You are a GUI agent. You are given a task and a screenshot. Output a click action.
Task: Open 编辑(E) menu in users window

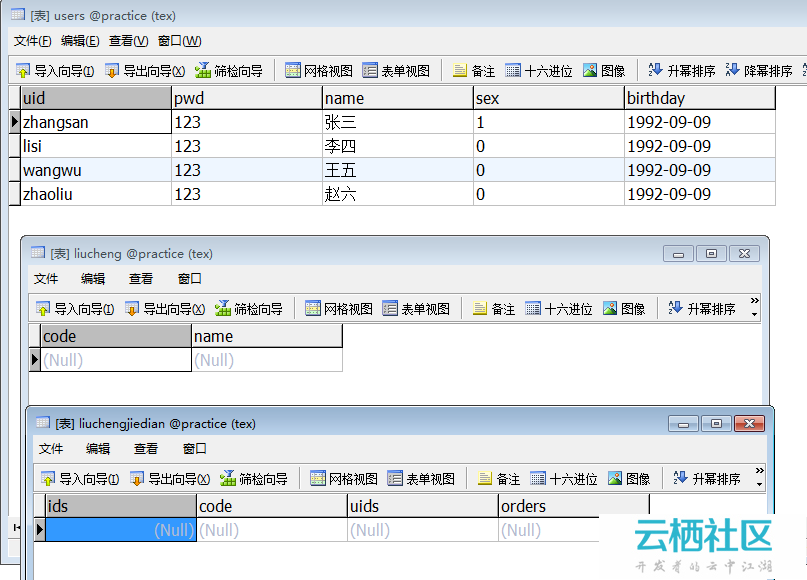(80, 41)
